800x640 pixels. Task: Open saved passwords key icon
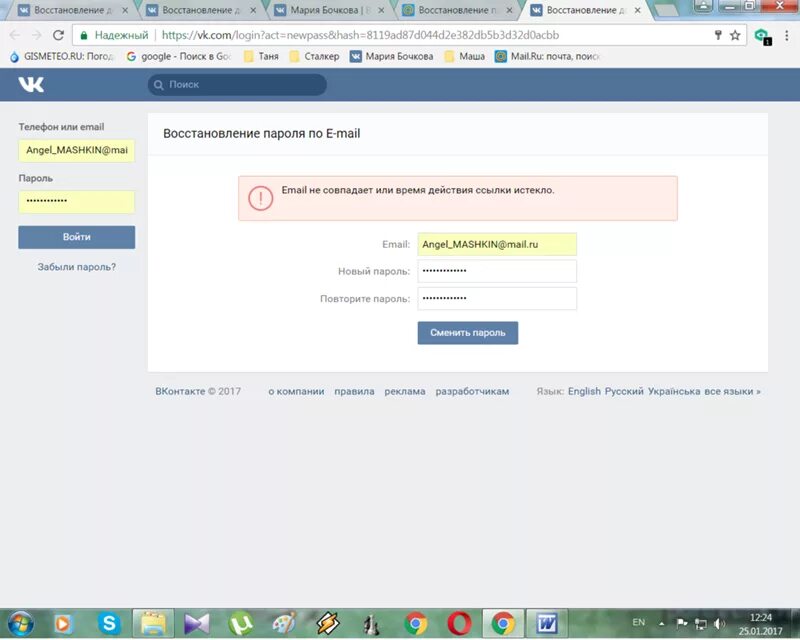pyautogui.click(x=718, y=35)
